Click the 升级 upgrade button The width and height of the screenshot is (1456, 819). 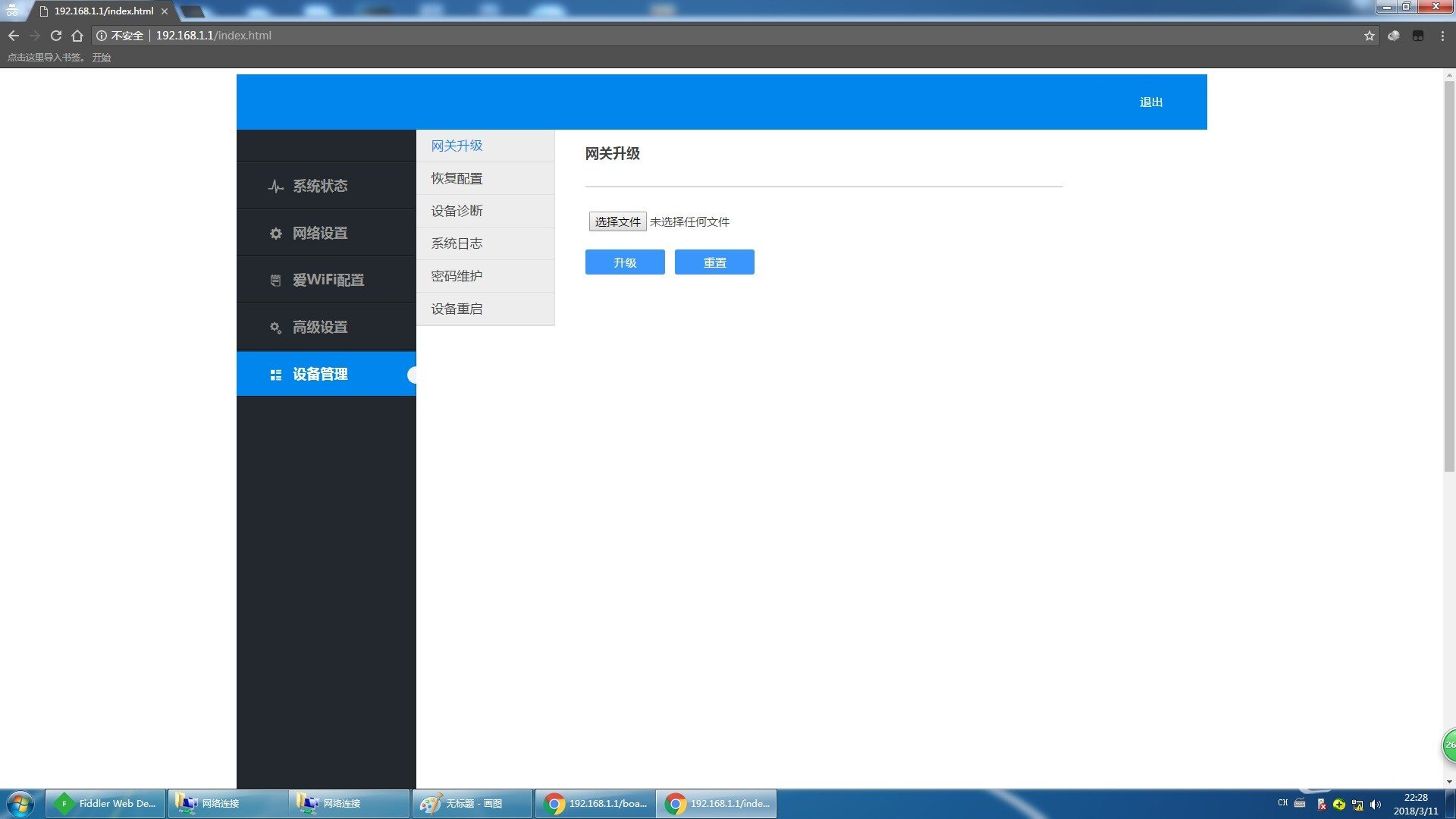pyautogui.click(x=625, y=262)
